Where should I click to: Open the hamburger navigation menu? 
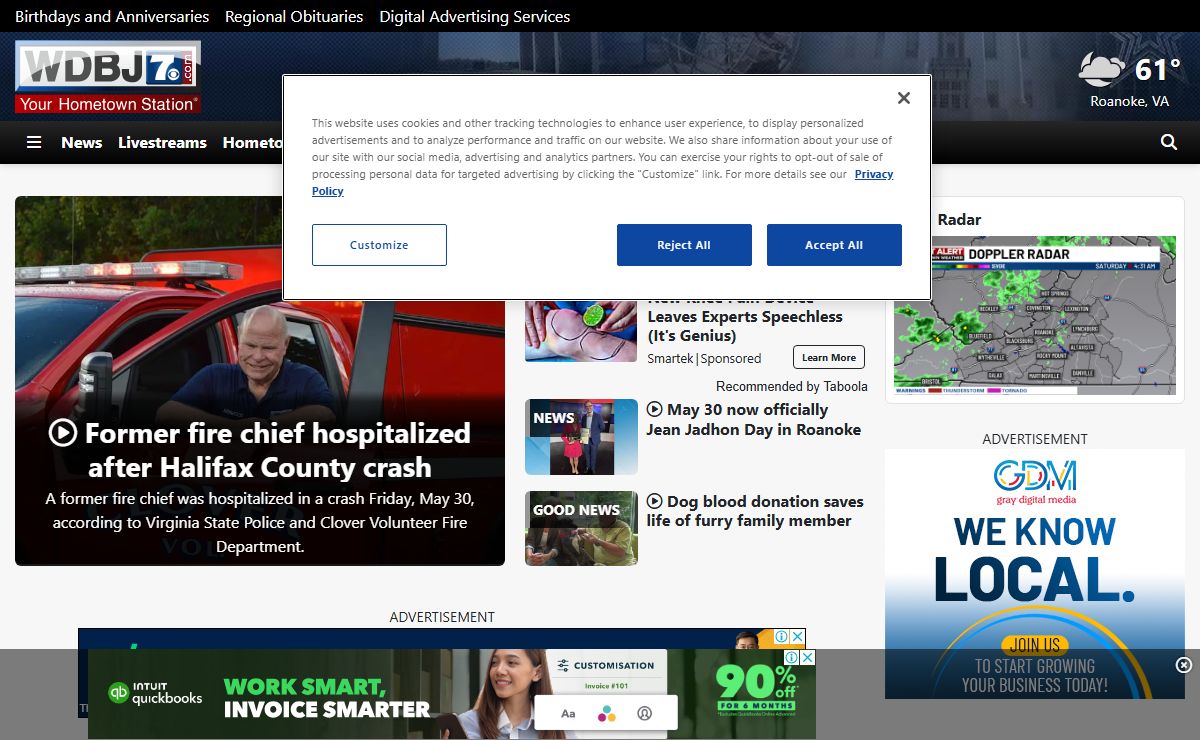point(34,142)
